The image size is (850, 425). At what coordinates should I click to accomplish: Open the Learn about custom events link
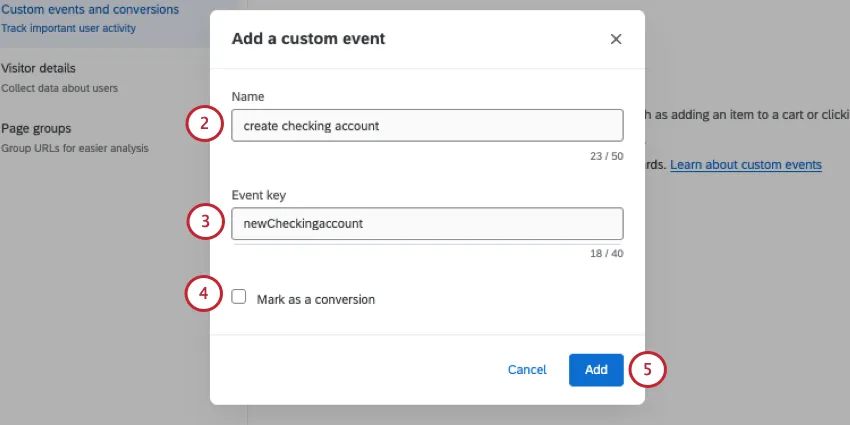tap(745, 165)
